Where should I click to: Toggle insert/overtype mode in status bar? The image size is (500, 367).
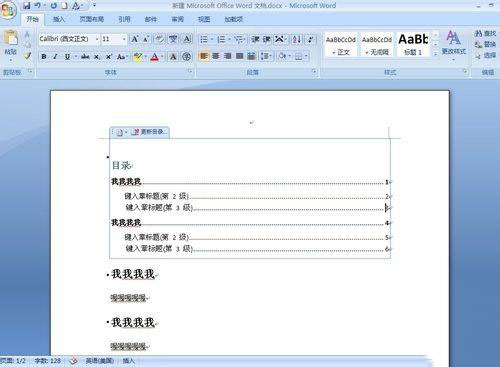pyautogui.click(x=129, y=361)
